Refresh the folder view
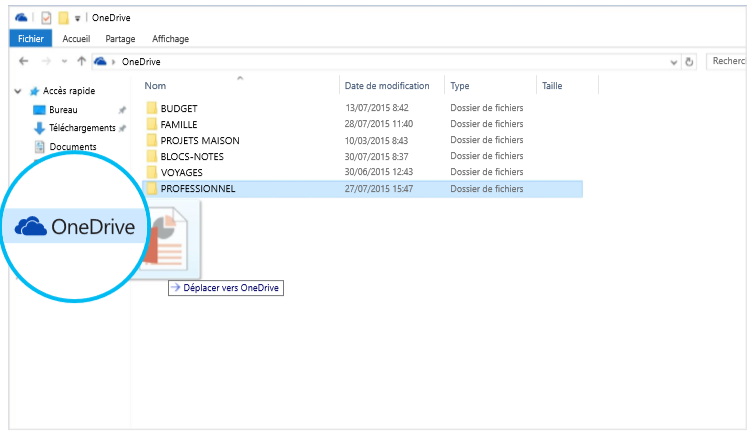Screen dimensions: 756x436 [x=689, y=62]
